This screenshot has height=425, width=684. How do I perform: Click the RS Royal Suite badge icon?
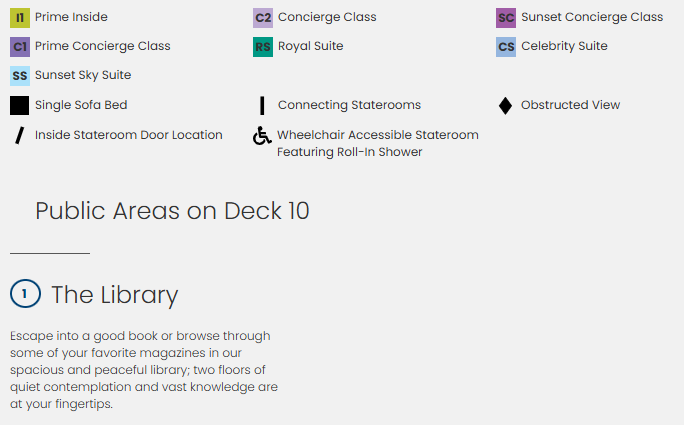[263, 46]
